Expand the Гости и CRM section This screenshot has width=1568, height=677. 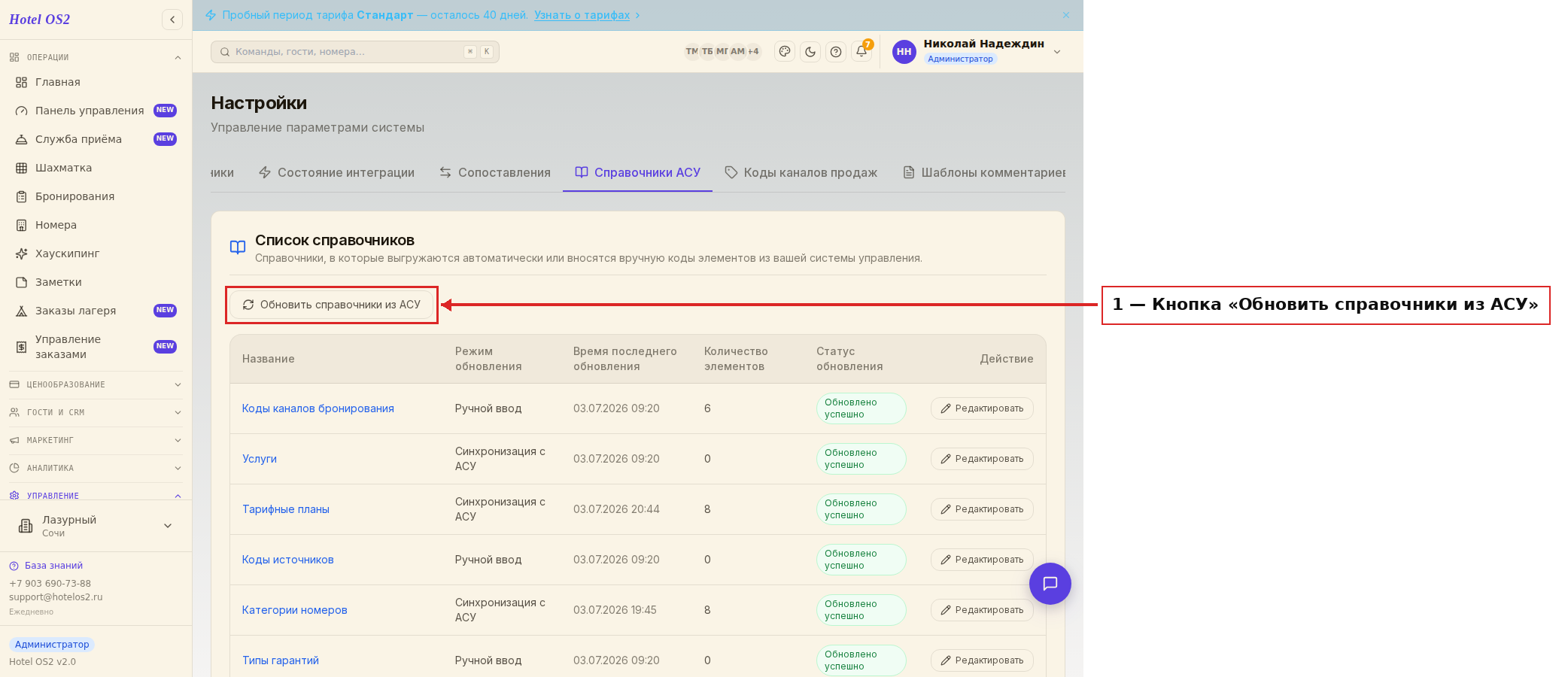click(96, 412)
